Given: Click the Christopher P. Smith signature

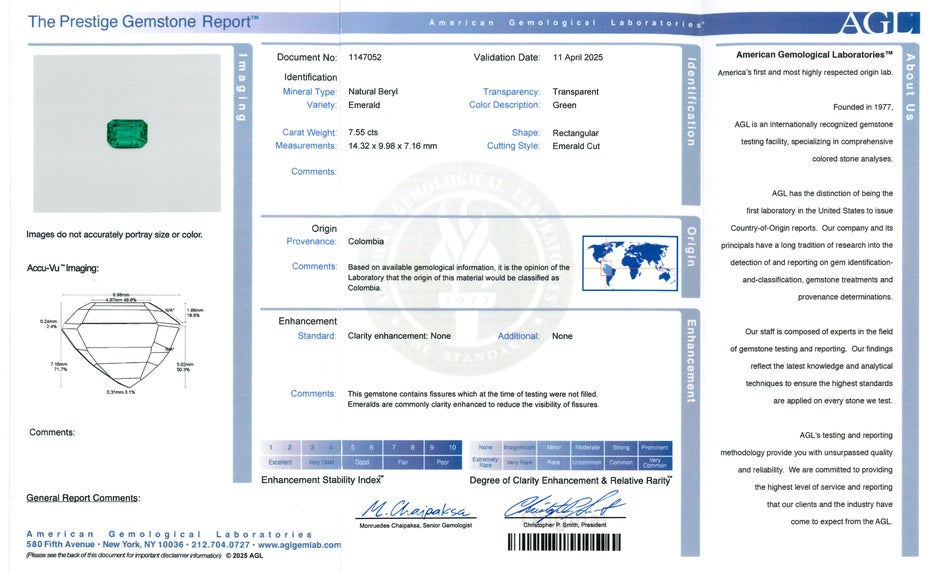Looking at the screenshot, I should pos(564,506).
